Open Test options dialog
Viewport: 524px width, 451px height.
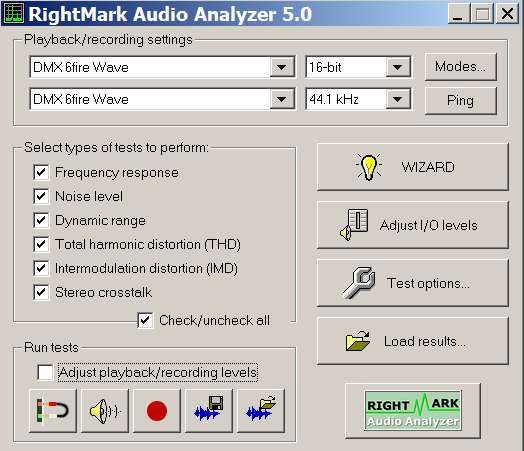(413, 283)
